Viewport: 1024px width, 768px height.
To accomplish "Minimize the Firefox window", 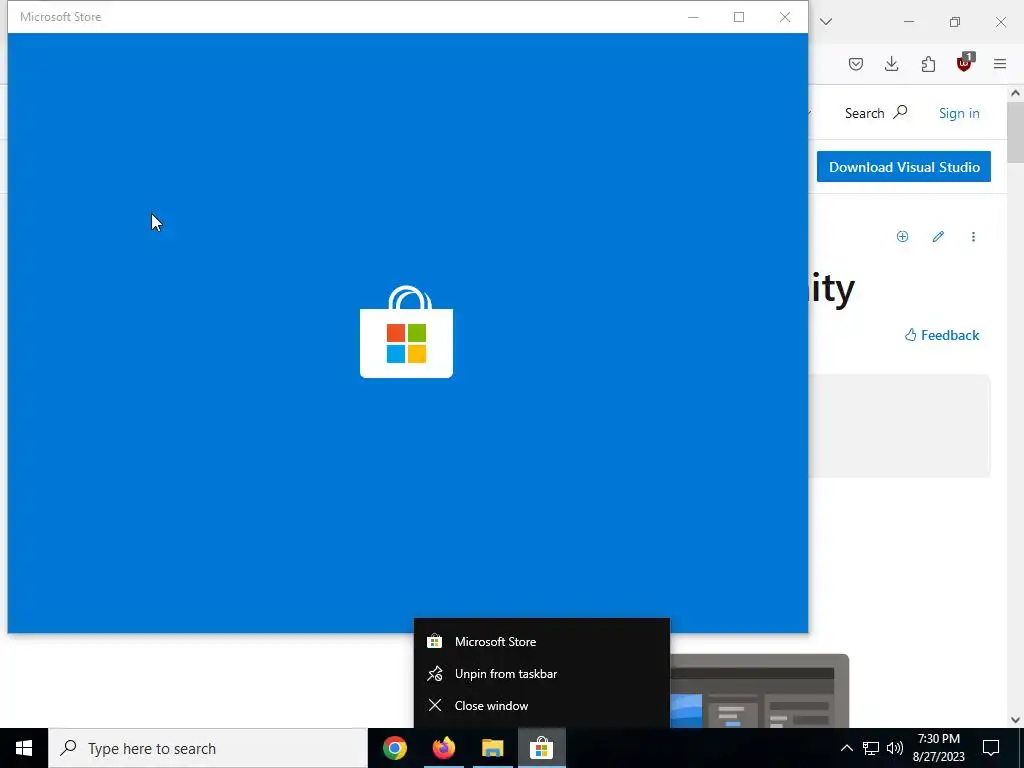I will [909, 22].
